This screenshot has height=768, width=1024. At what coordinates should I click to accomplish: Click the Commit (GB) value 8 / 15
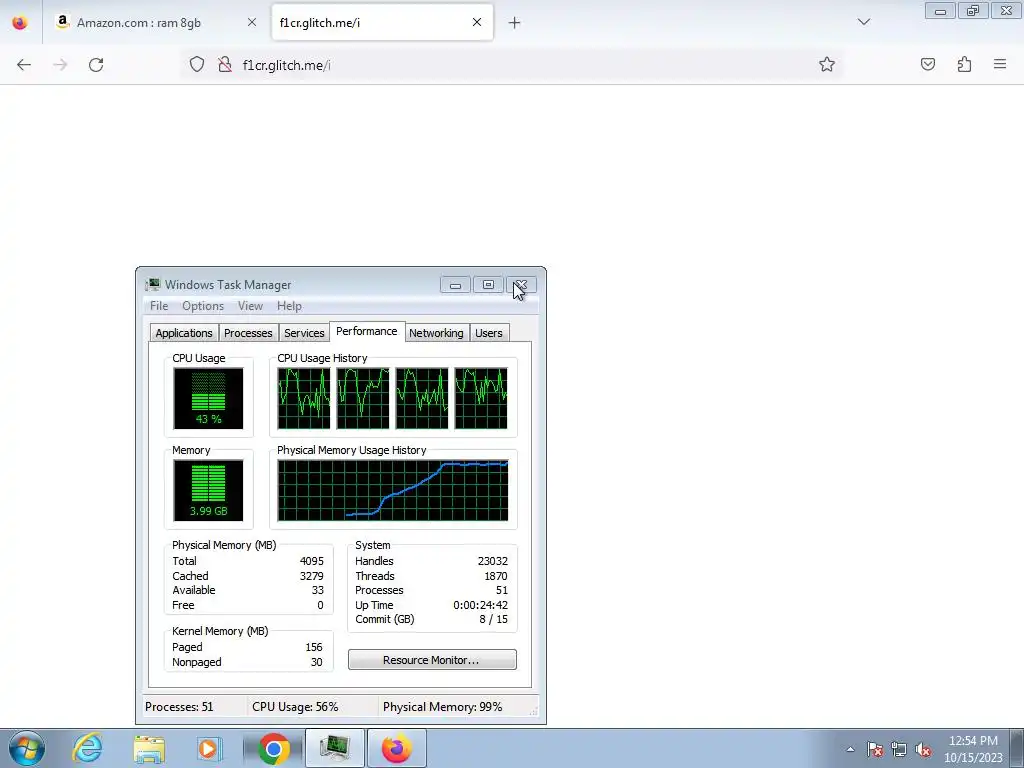(494, 619)
